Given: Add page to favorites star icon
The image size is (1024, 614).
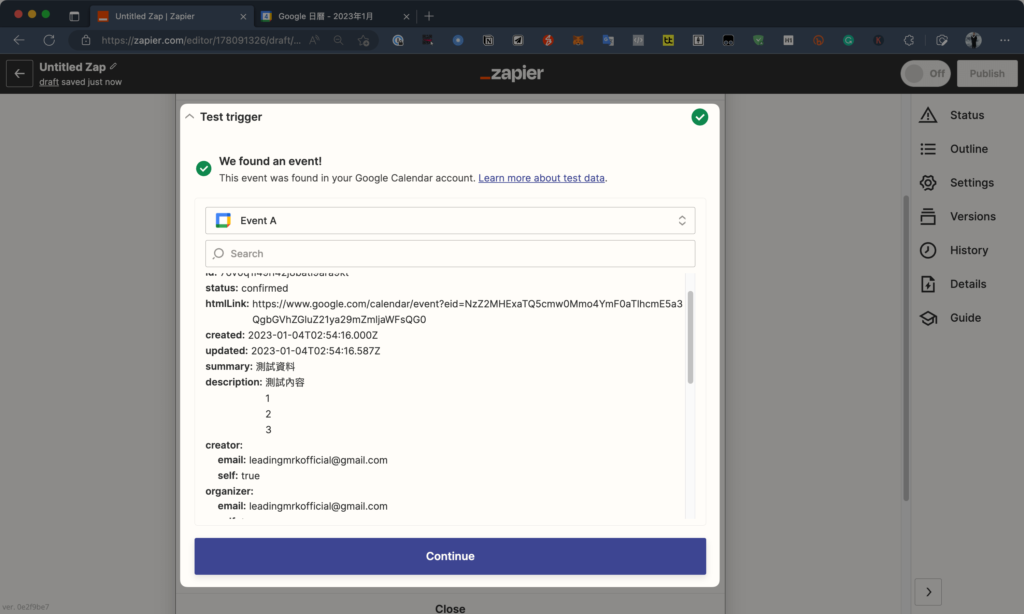Looking at the screenshot, I should coord(364,40).
